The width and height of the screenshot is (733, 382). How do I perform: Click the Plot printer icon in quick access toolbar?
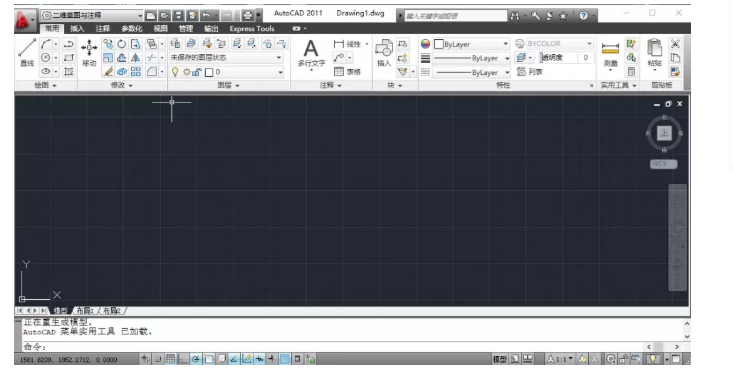tap(248, 15)
